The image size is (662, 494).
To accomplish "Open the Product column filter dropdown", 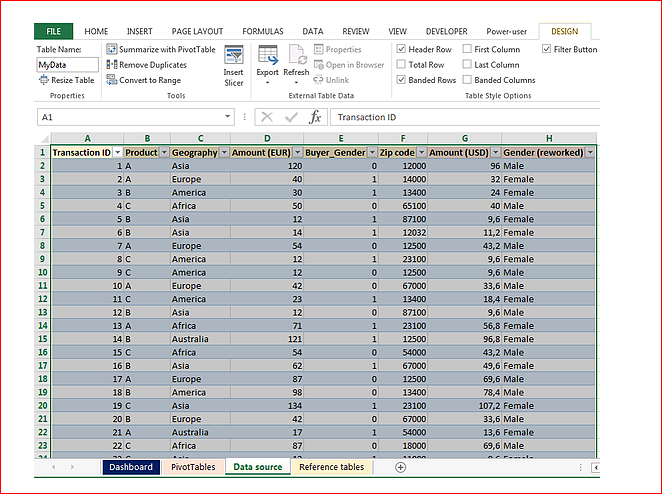I will pos(164,152).
